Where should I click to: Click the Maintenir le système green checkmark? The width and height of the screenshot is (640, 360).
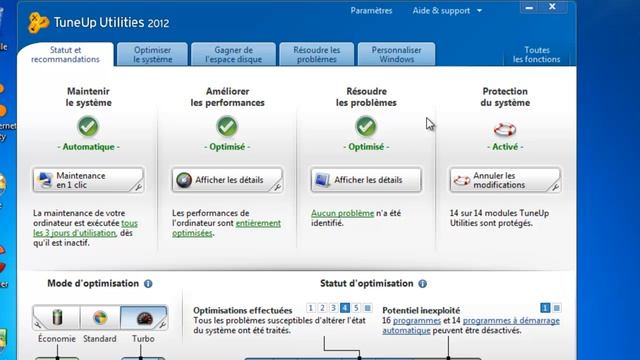[88, 126]
